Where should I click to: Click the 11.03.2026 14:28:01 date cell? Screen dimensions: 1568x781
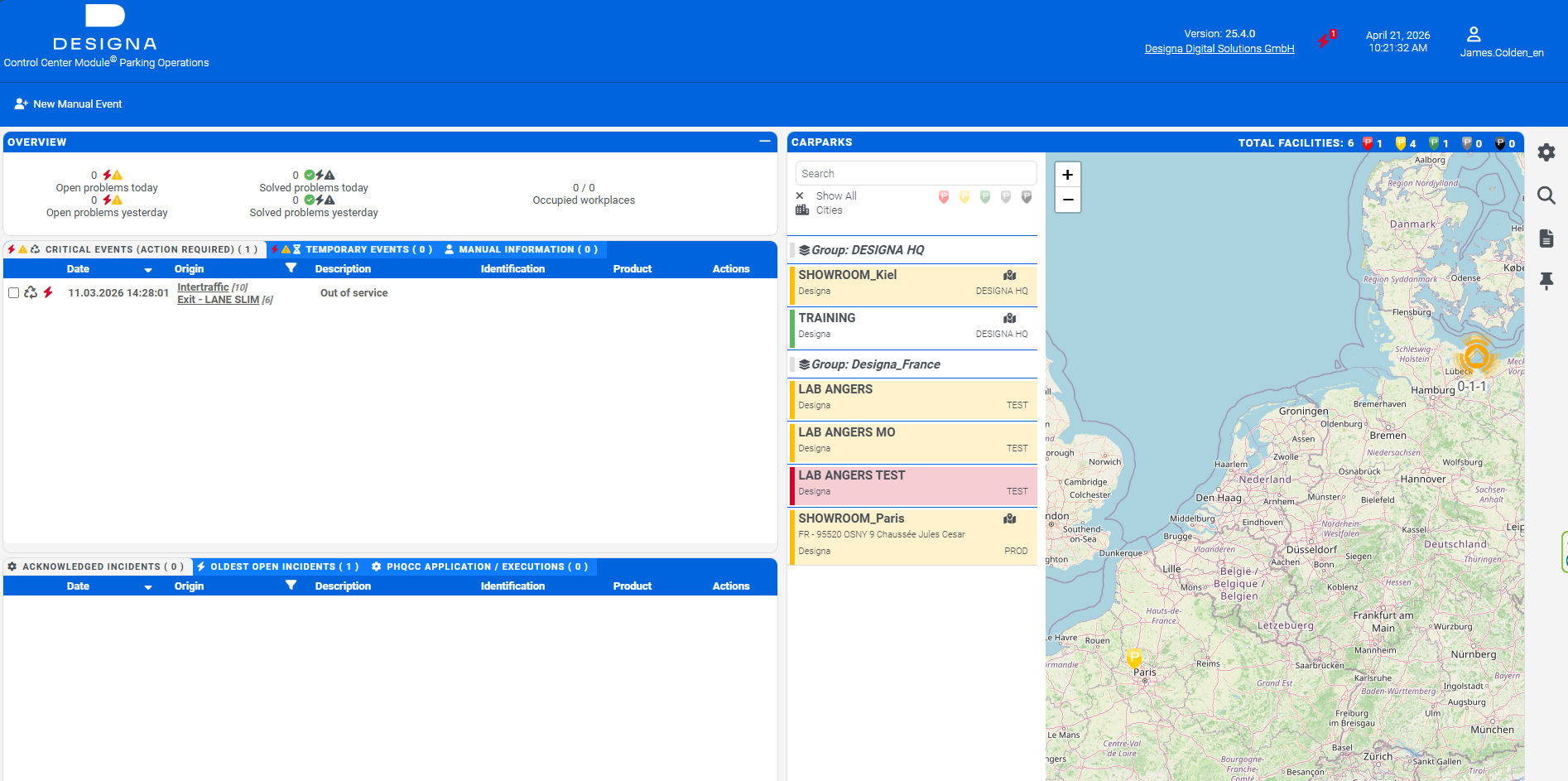[118, 293]
